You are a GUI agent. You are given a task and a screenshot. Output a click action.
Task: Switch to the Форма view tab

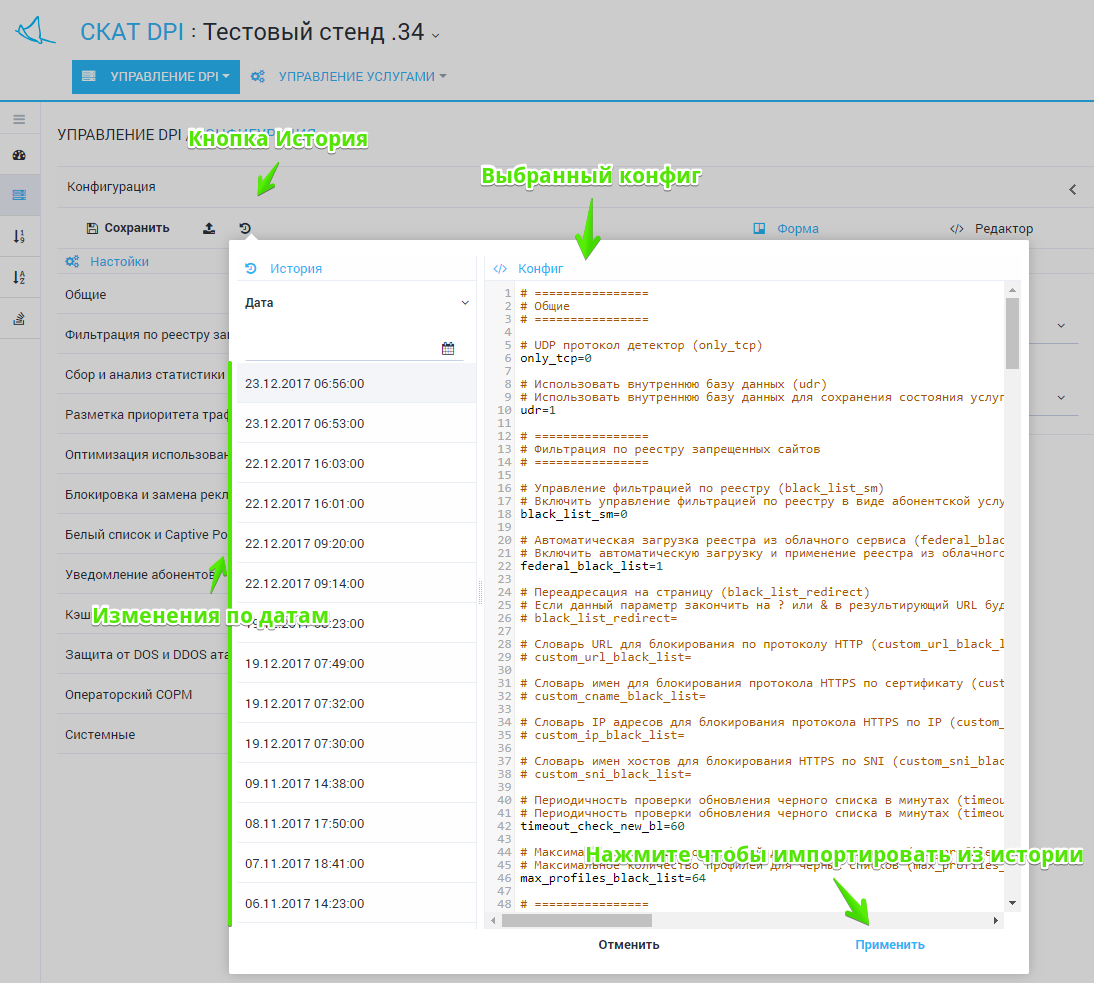[786, 229]
